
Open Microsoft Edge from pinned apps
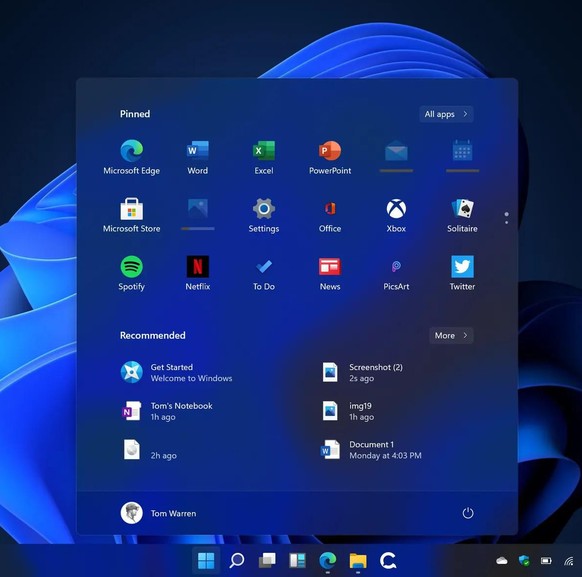pos(131,157)
